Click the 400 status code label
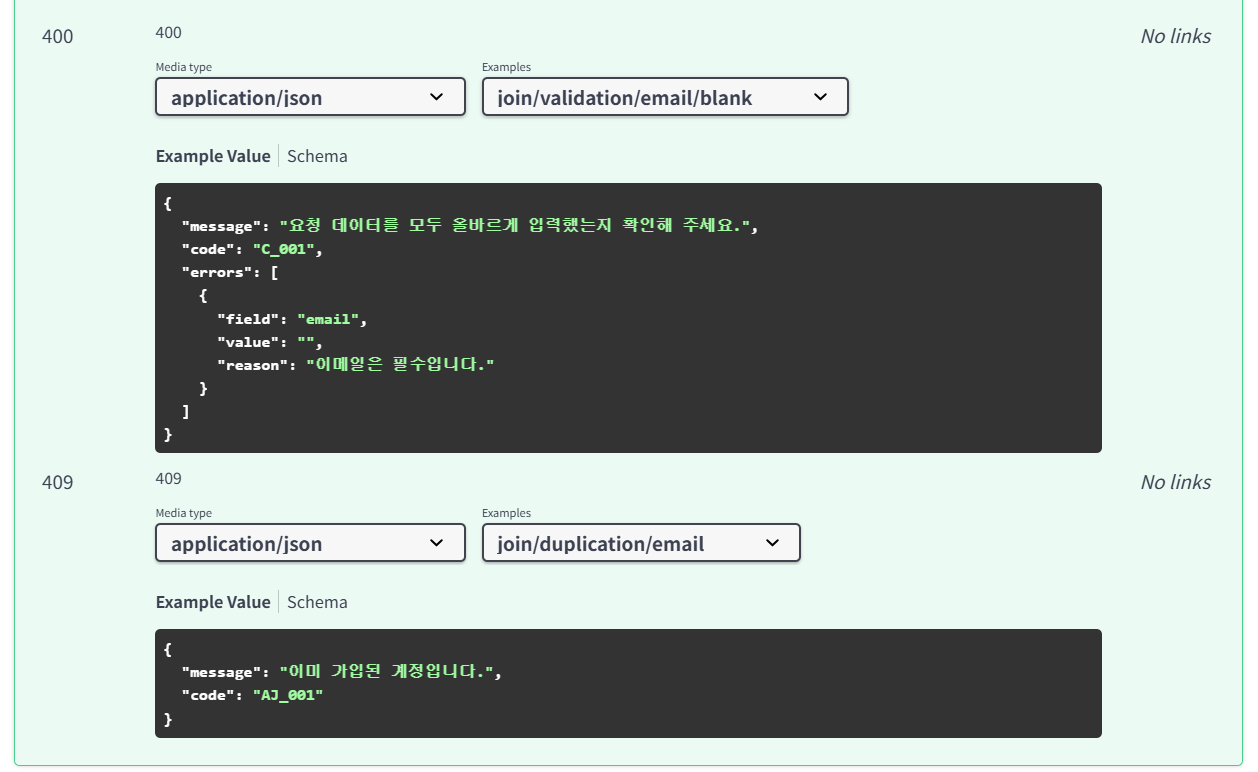 pos(57,36)
